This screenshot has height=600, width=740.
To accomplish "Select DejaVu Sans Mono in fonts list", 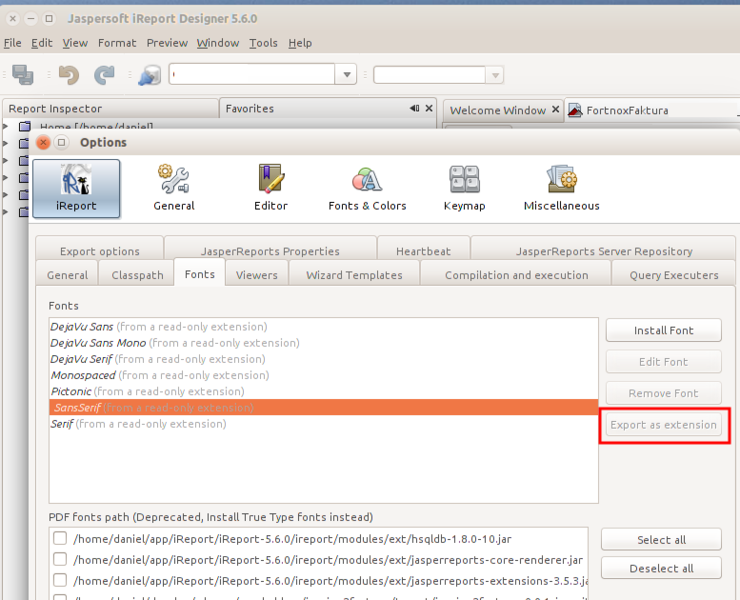I will [97, 343].
